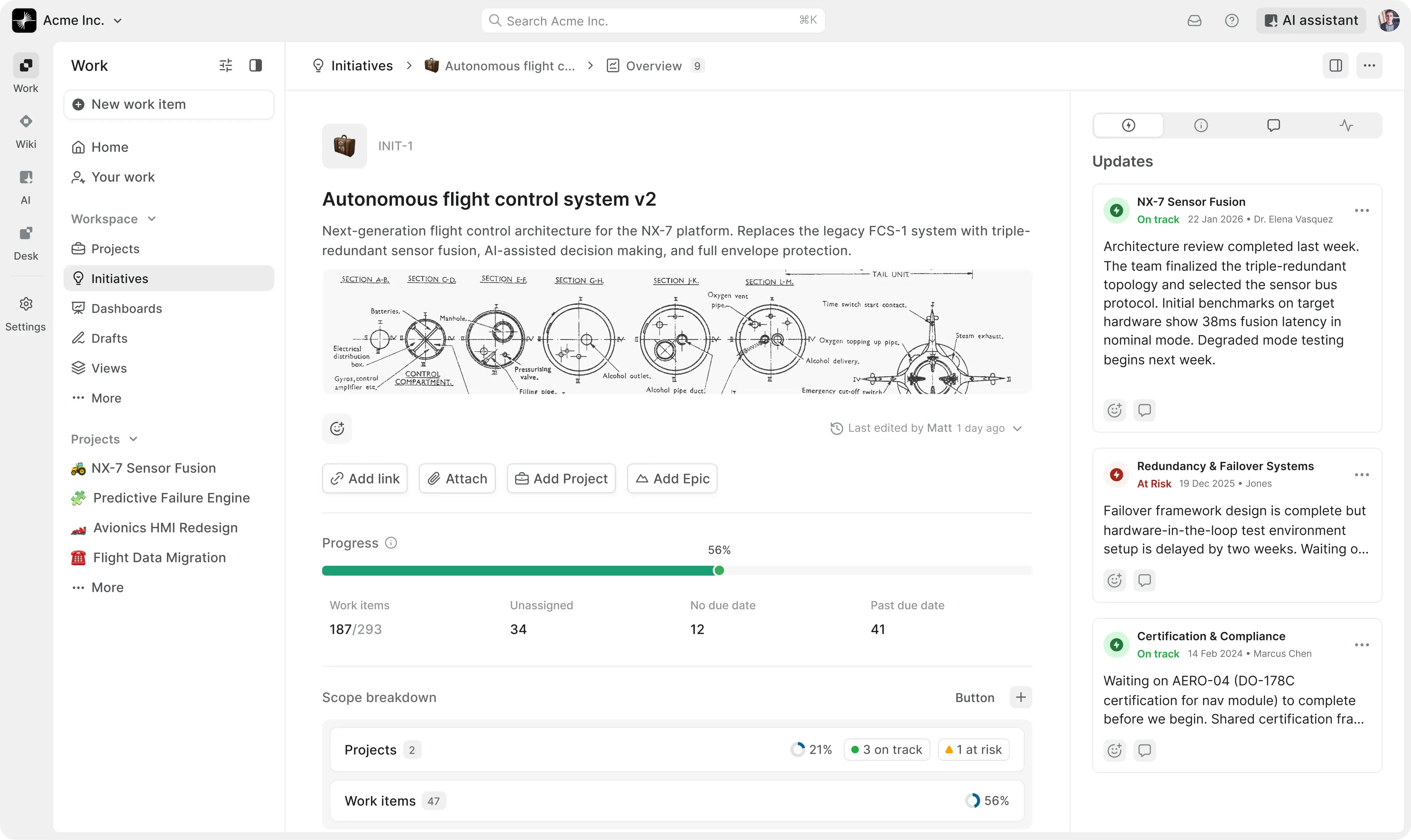Collapse the Work sidebar panel
Viewport: 1411px width, 840px height.
pos(256,66)
